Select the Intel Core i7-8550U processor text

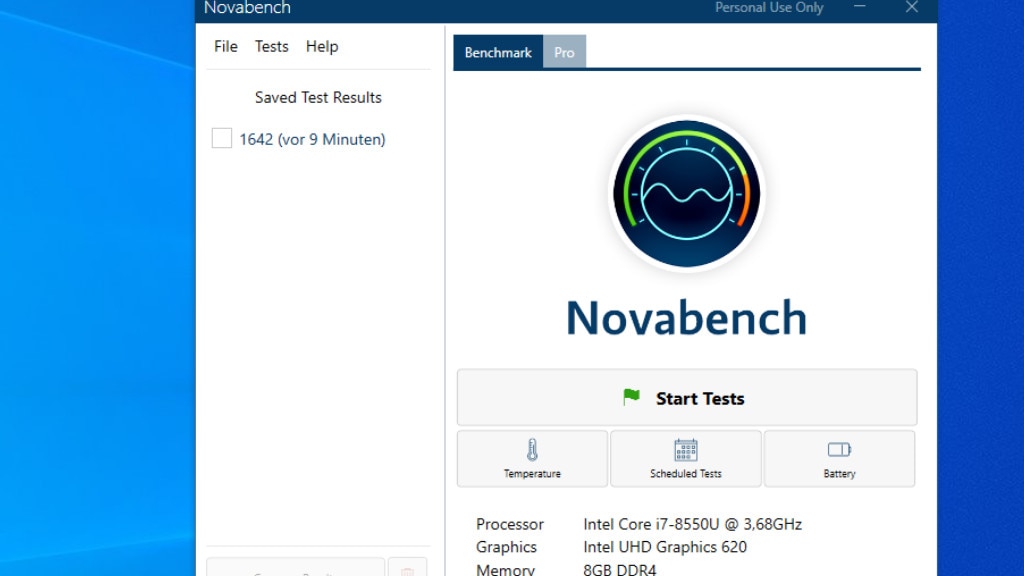pos(692,524)
